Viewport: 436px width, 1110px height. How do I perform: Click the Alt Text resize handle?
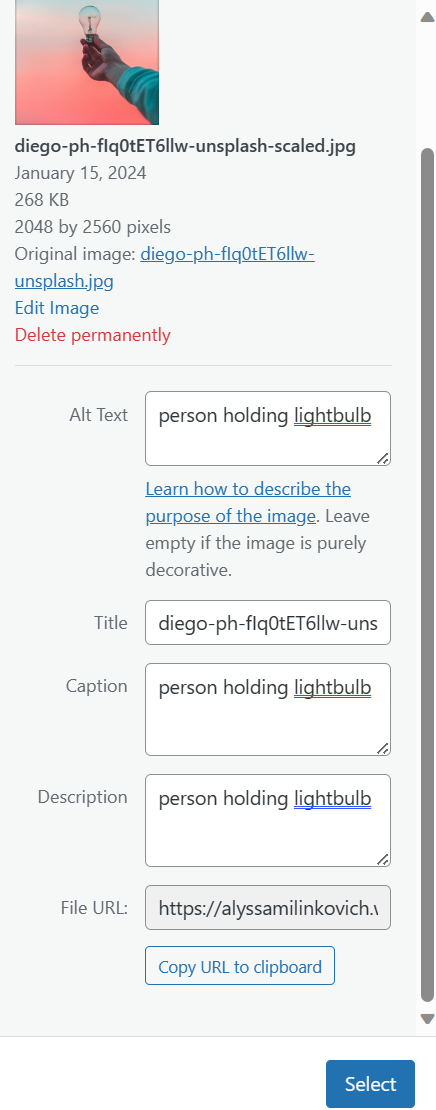(x=383, y=459)
